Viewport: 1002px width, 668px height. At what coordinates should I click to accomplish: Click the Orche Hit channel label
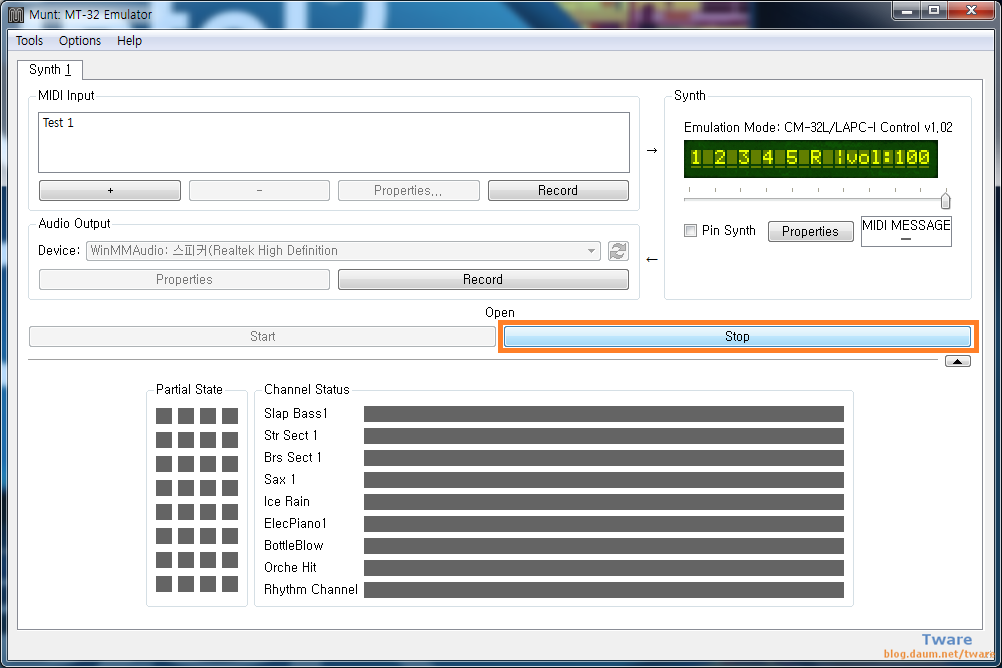pos(290,567)
